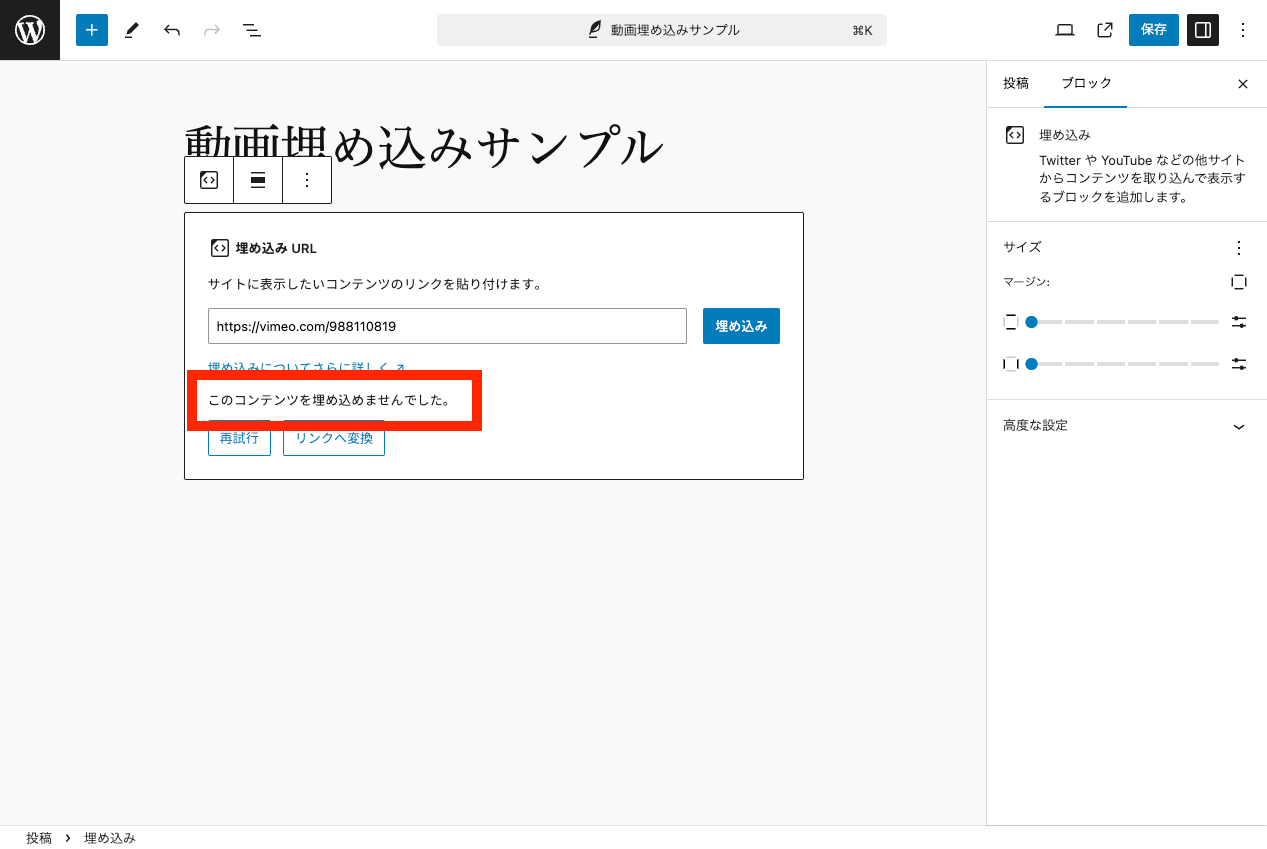This screenshot has height=849, width=1267.
Task: Switch to the ブロック tab
Action: [1086, 84]
